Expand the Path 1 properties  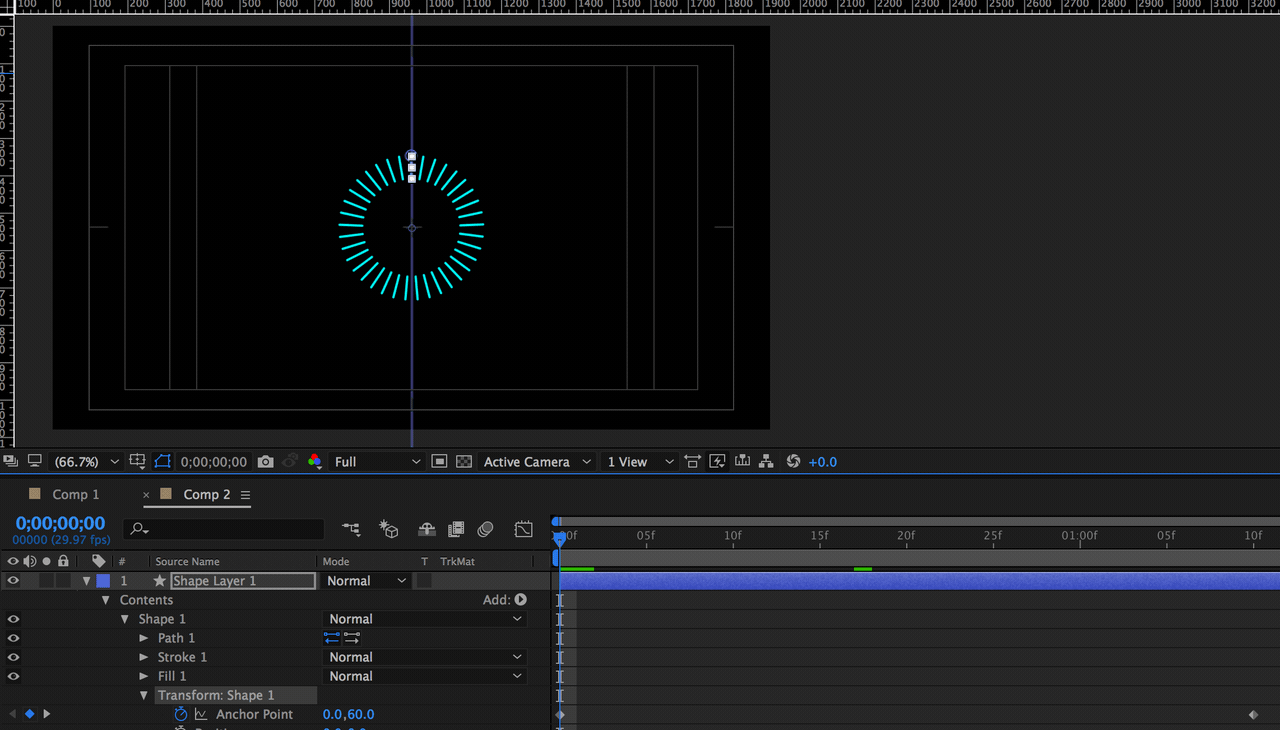[144, 638]
